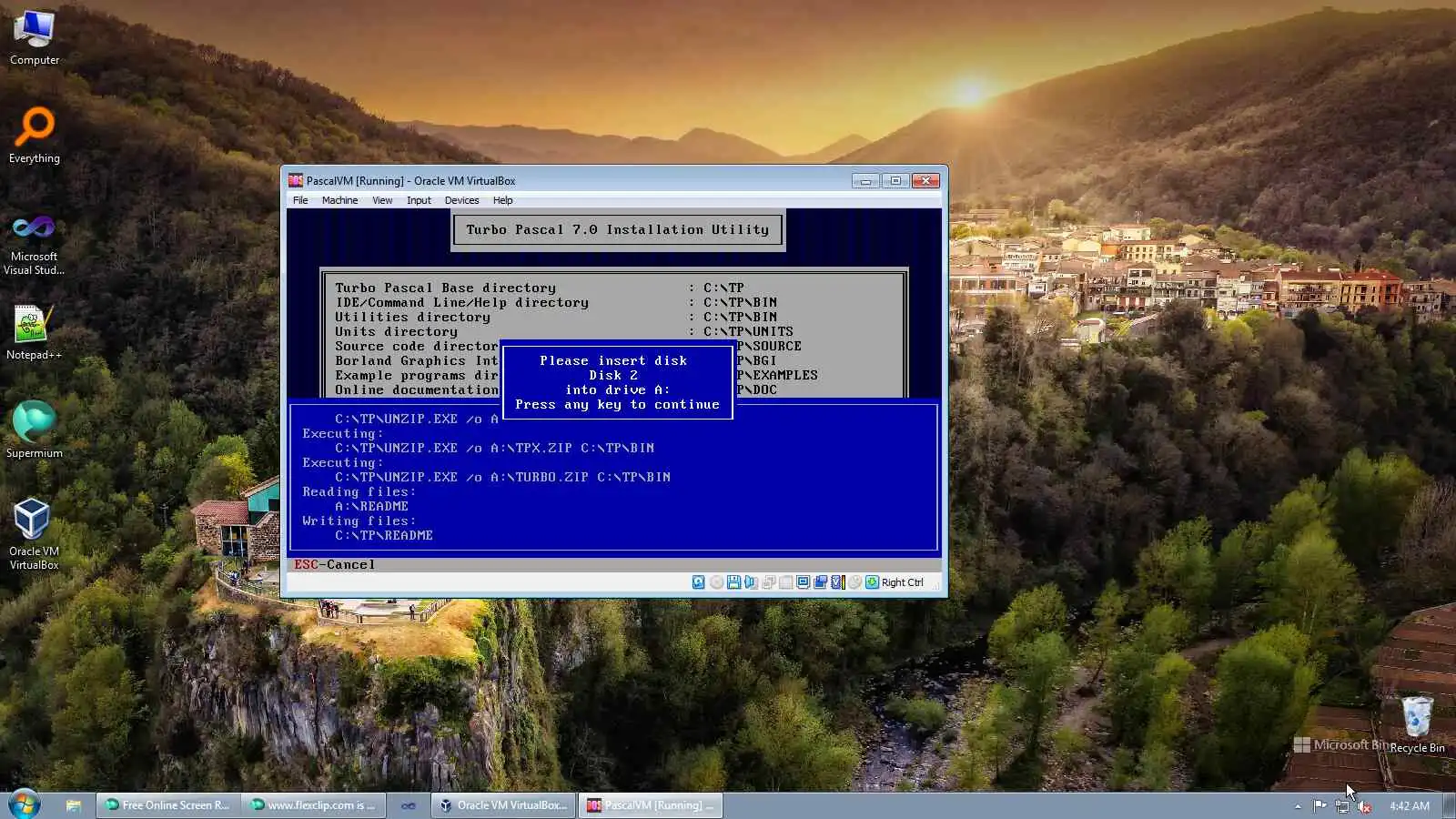This screenshot has height=819, width=1456.
Task: Open the Supermium browser shortcut
Action: (x=35, y=430)
